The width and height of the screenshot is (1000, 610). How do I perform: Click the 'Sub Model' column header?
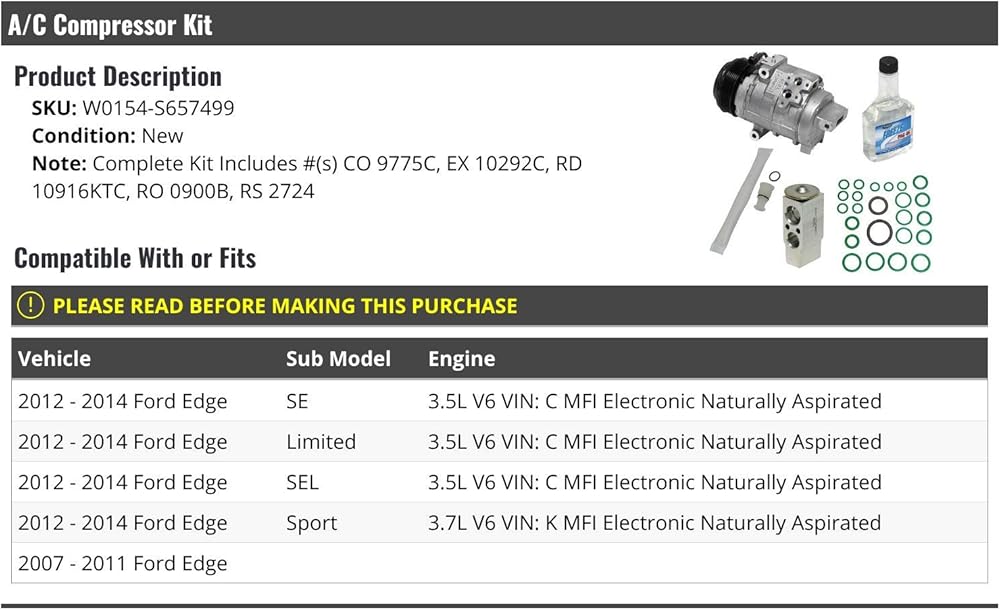pos(338,358)
